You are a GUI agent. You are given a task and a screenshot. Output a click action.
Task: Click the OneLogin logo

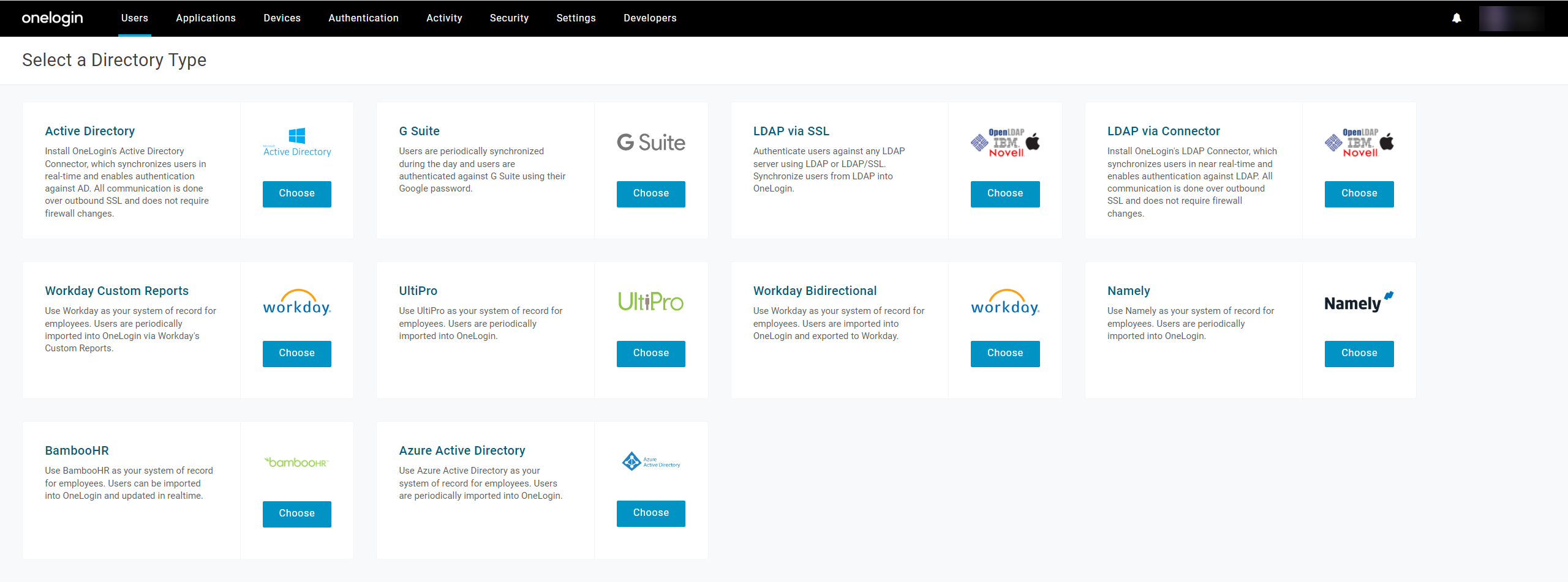coord(53,18)
